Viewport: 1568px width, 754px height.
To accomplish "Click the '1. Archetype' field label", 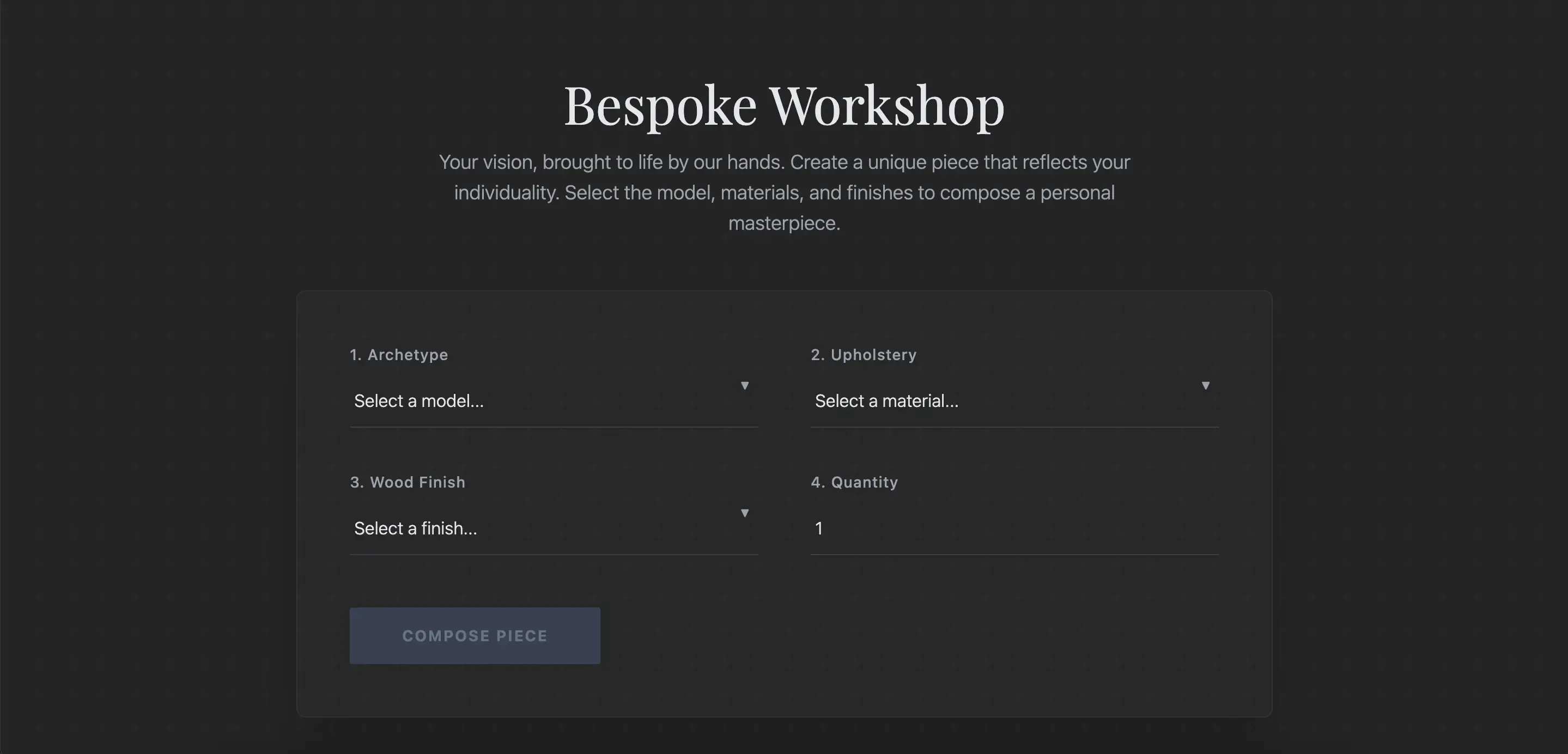I will coord(399,355).
